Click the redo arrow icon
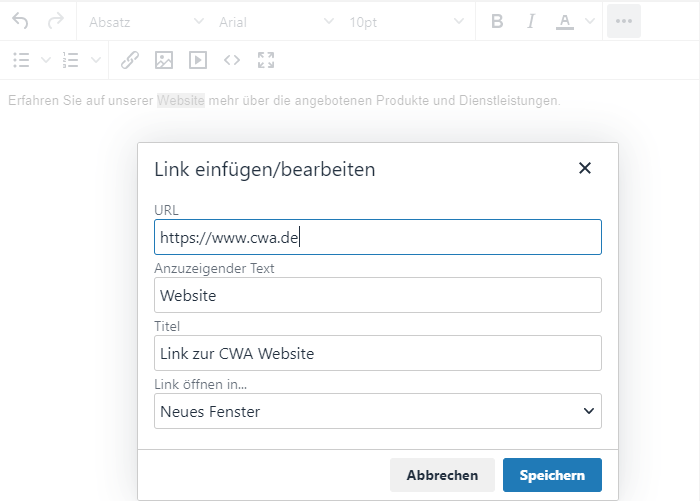The height and width of the screenshot is (501, 700). click(x=55, y=21)
